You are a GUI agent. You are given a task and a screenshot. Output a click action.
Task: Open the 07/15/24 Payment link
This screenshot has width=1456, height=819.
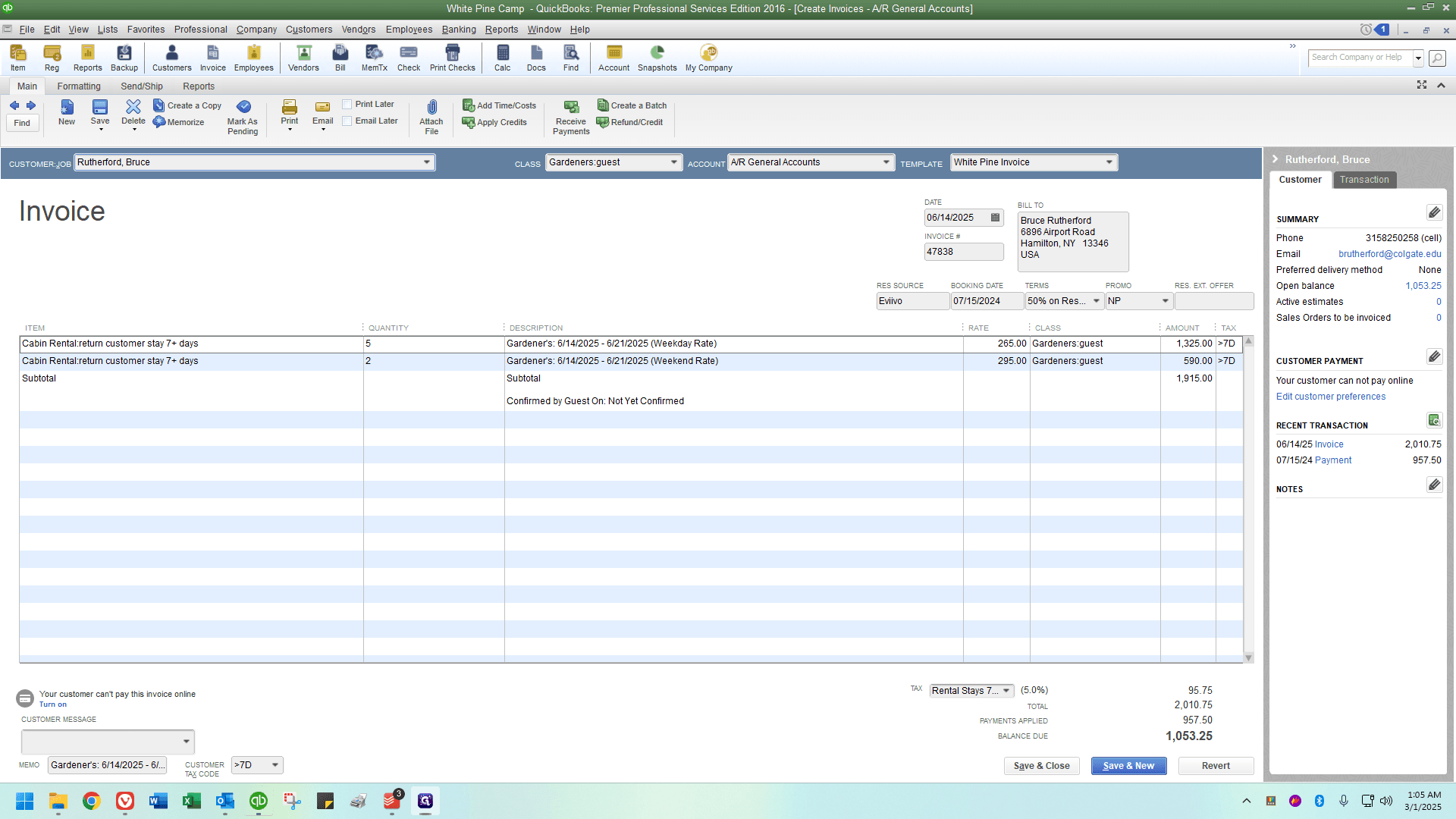(1333, 460)
